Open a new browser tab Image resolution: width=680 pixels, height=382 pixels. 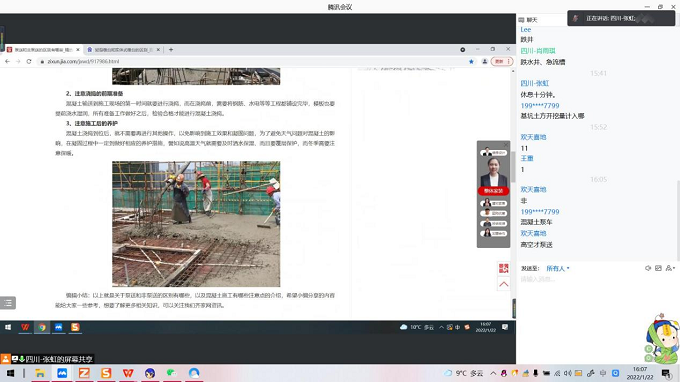(x=171, y=50)
